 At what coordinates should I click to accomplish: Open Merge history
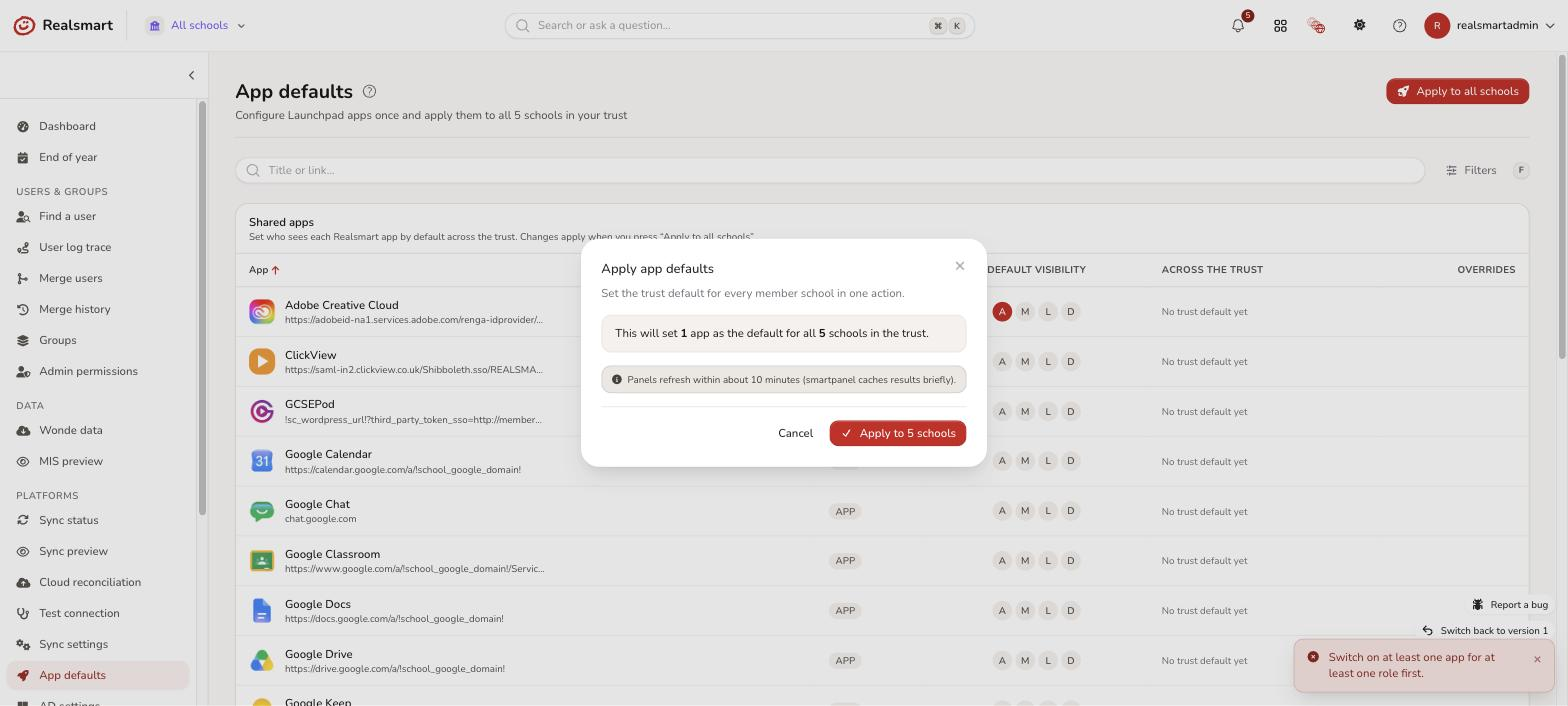pos(97,309)
